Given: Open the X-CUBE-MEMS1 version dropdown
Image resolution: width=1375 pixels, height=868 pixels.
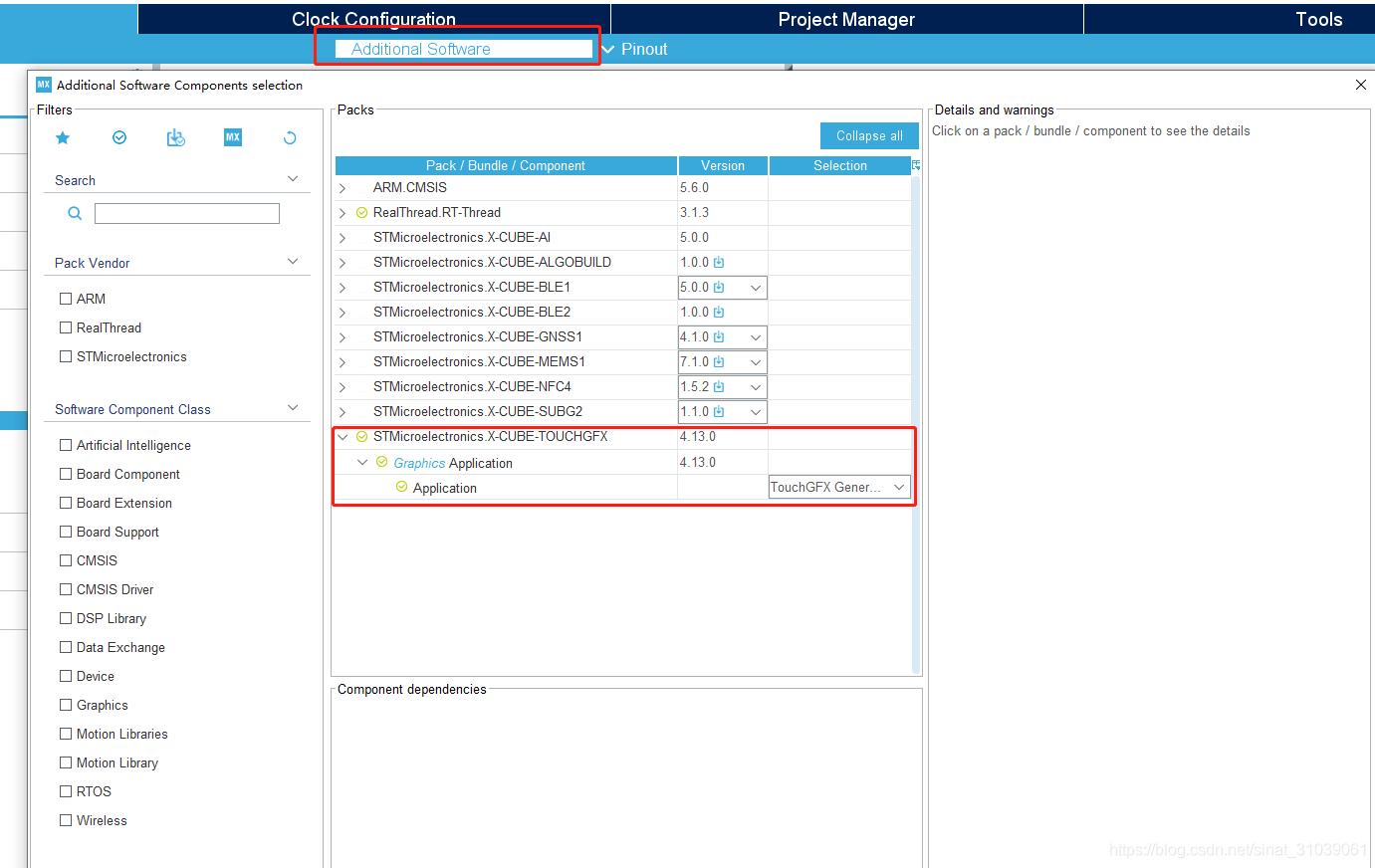Looking at the screenshot, I should (x=756, y=362).
